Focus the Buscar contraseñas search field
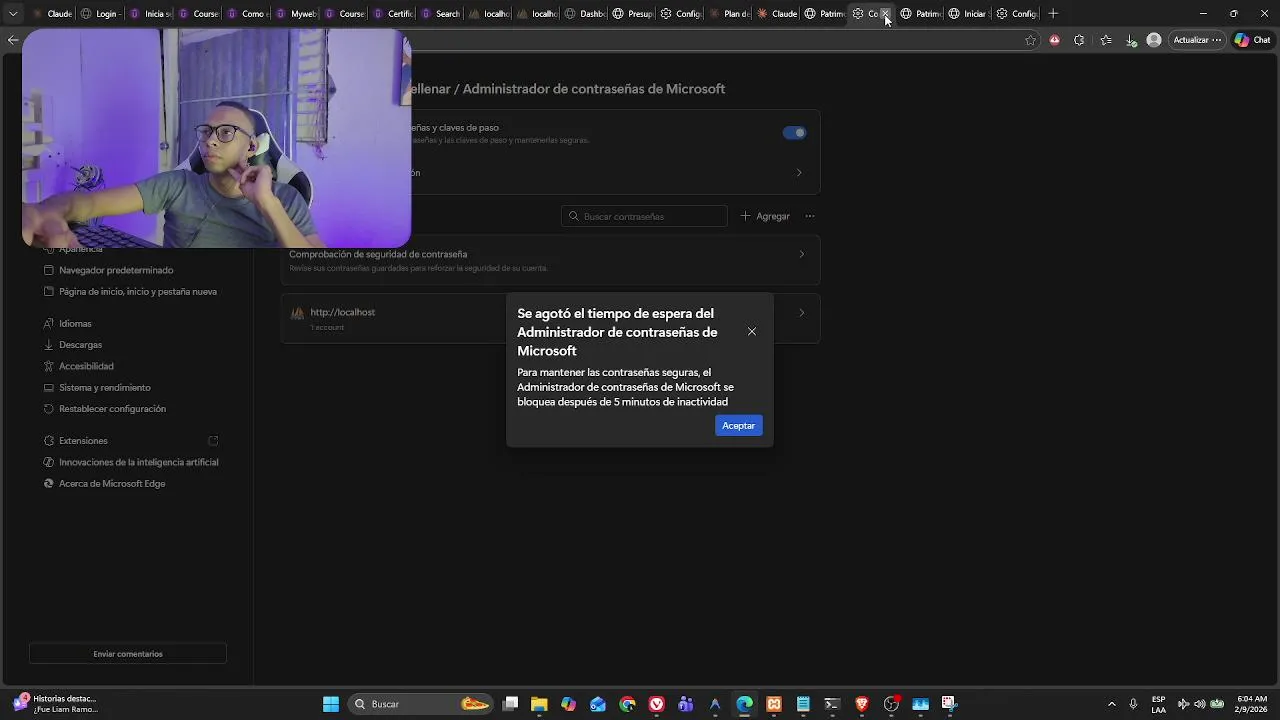The height and width of the screenshot is (720, 1280). pos(644,216)
